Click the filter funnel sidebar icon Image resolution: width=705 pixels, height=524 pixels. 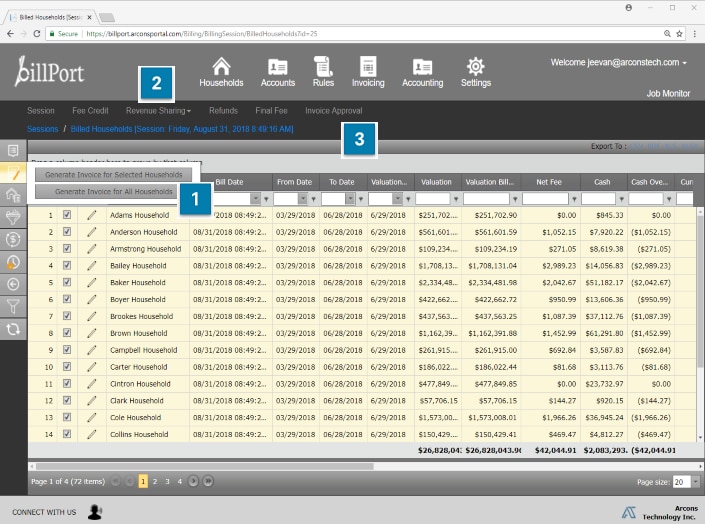[13, 307]
